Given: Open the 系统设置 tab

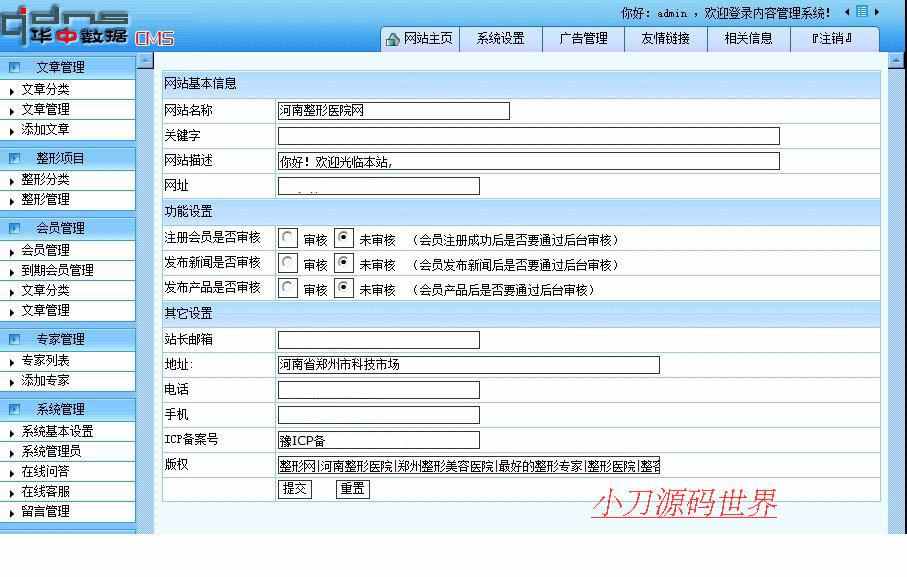Looking at the screenshot, I should coord(501,39).
